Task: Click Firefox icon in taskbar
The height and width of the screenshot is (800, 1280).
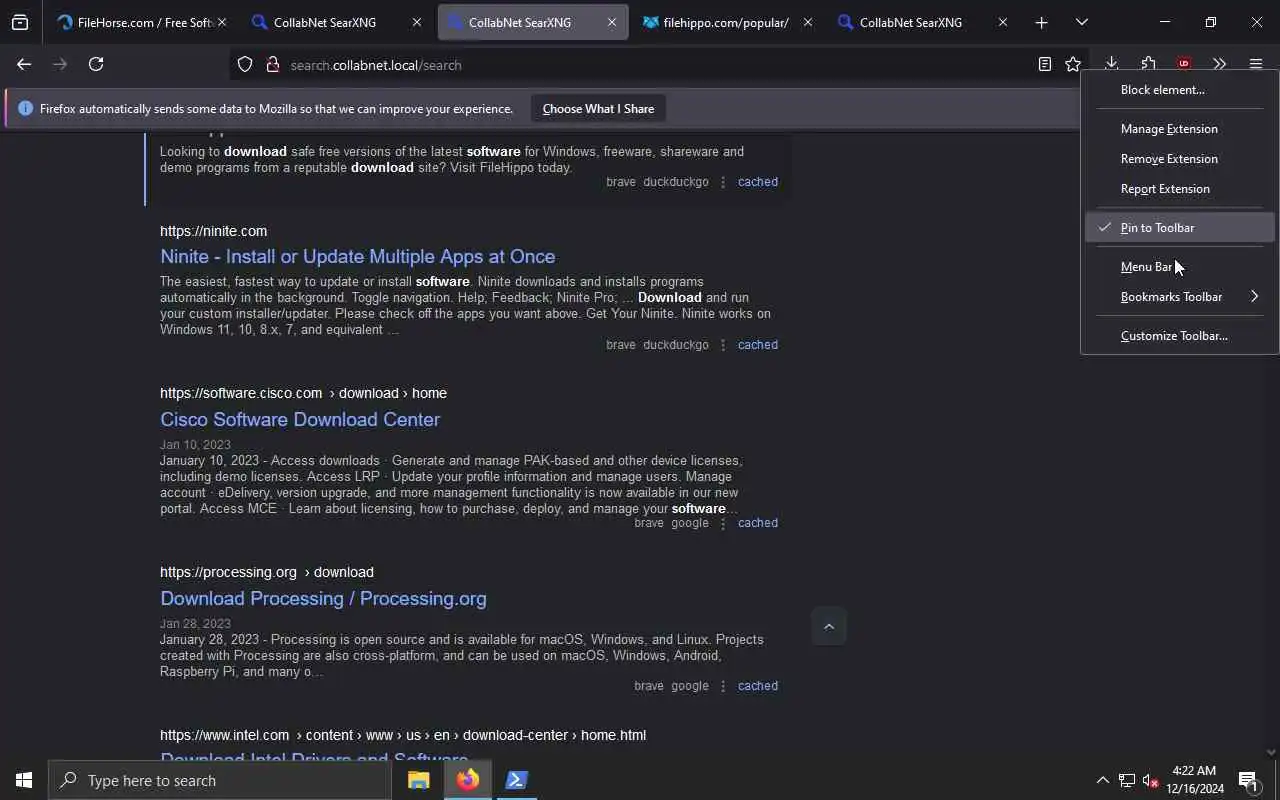Action: click(x=468, y=780)
